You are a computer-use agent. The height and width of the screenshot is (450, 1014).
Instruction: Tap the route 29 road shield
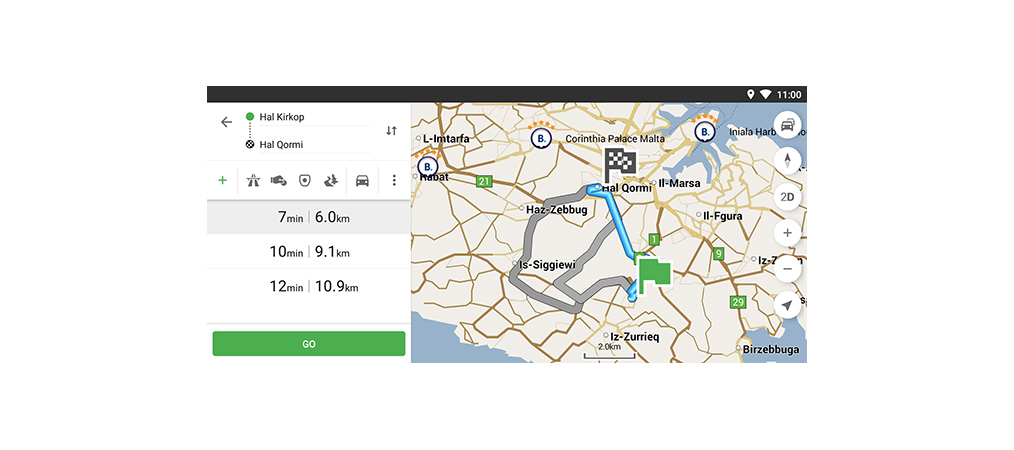[x=738, y=302]
